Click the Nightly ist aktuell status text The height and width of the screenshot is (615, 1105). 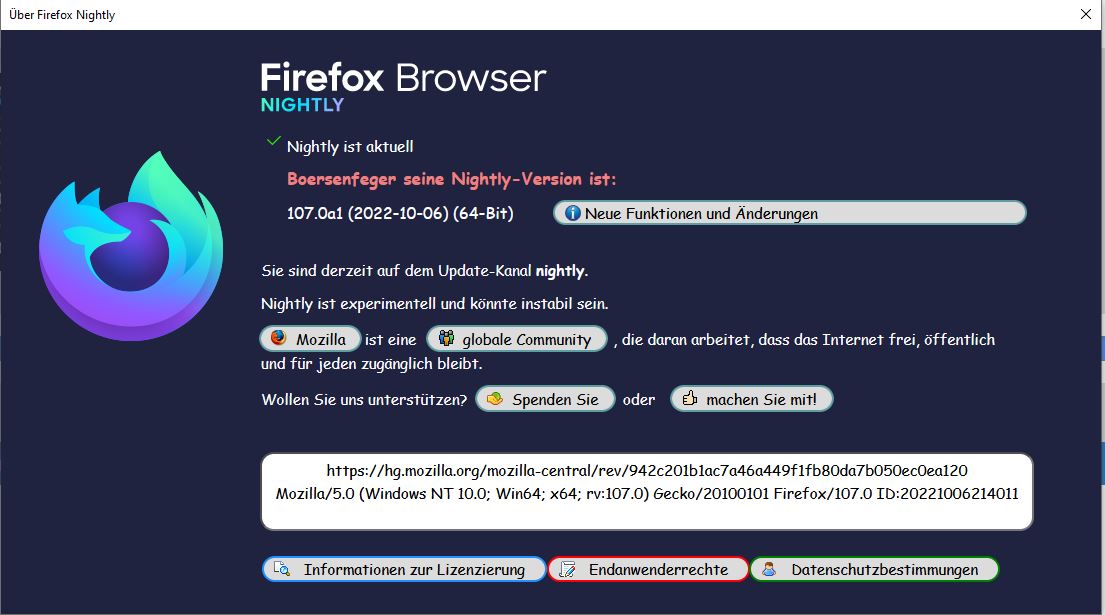350,147
